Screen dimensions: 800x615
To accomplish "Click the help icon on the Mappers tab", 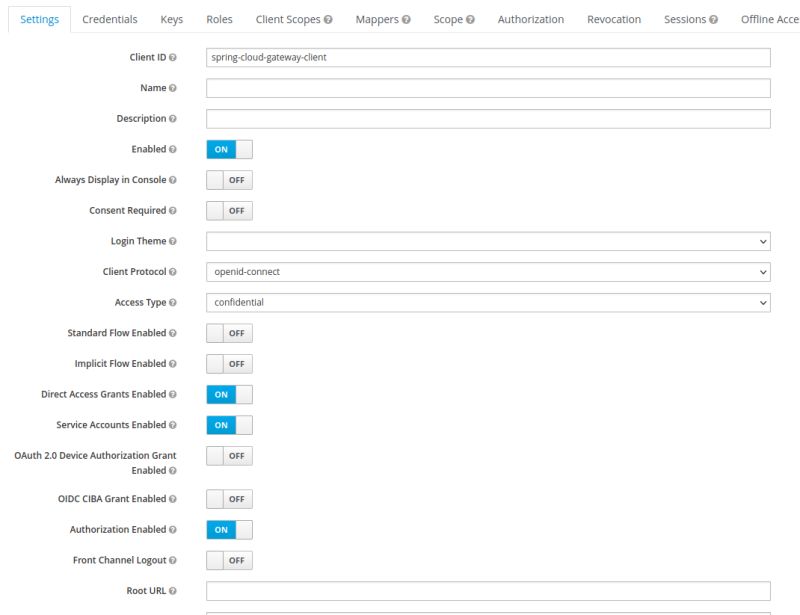I will (409, 18).
